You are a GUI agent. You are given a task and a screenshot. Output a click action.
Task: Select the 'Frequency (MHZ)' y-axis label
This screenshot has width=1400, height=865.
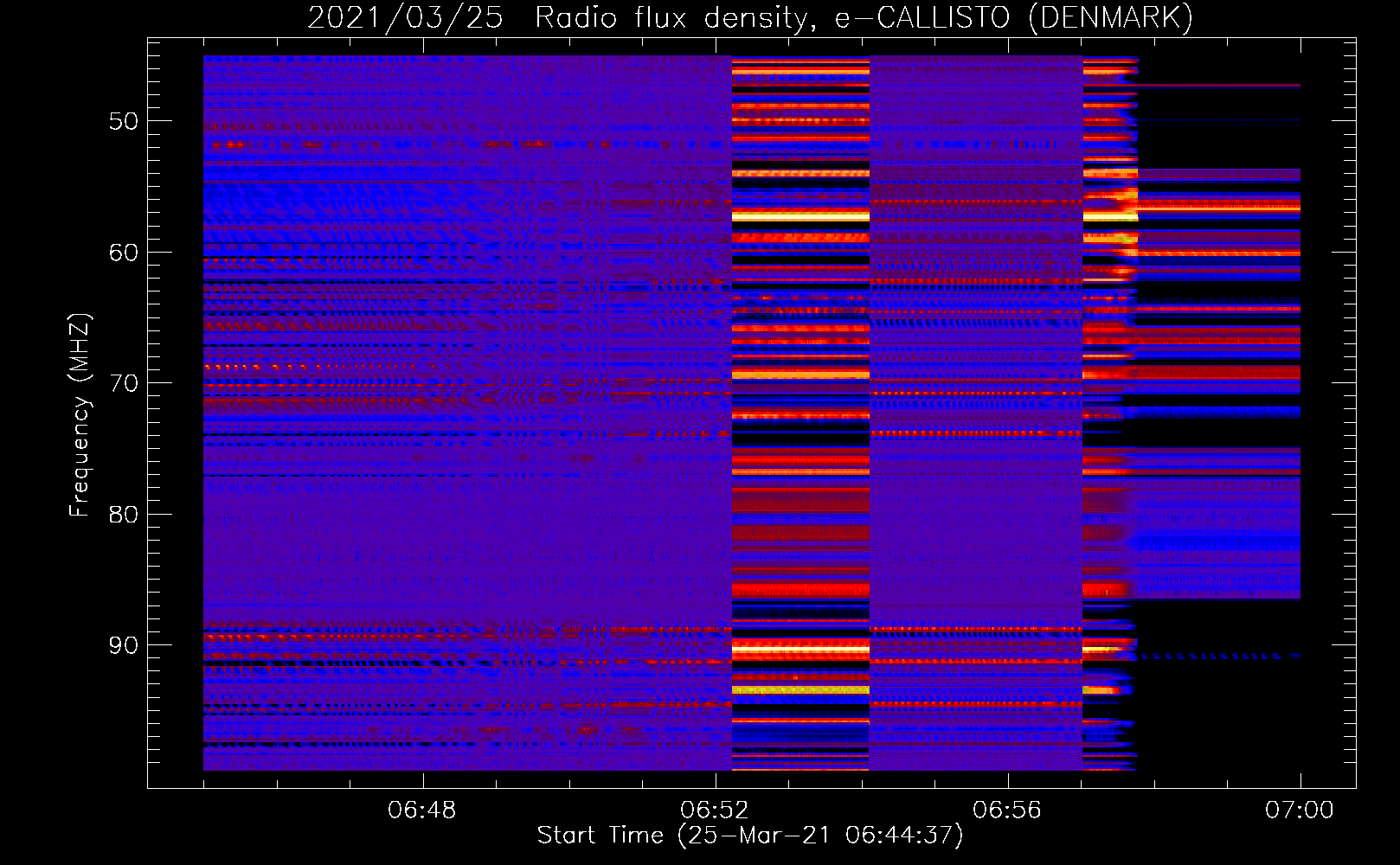(79, 415)
